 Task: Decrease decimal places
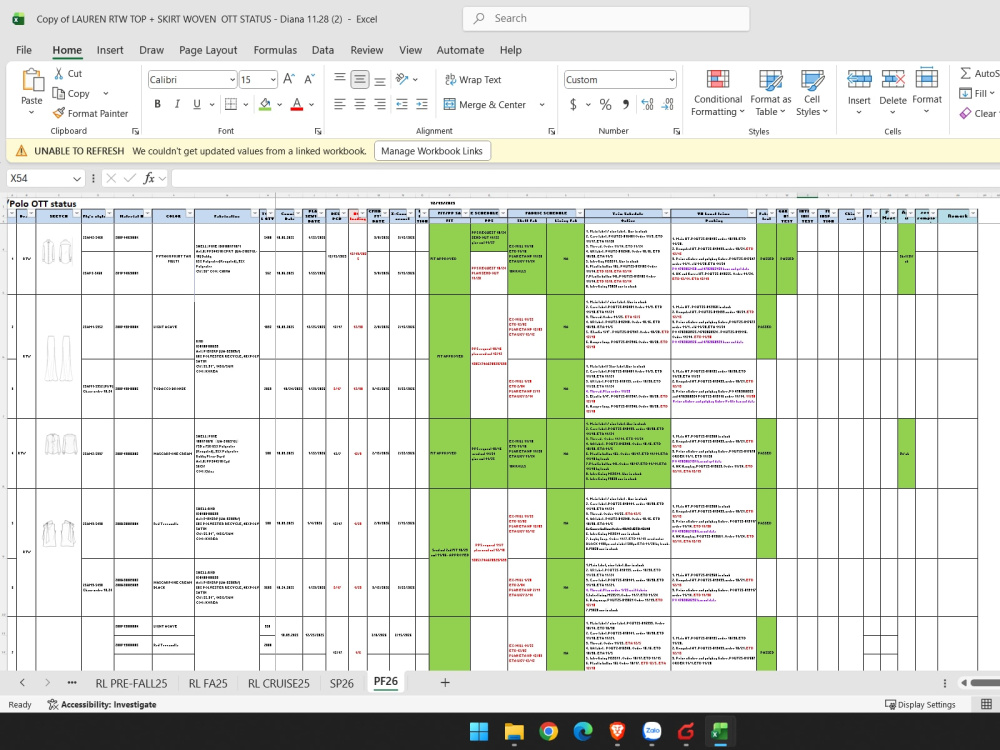click(668, 105)
